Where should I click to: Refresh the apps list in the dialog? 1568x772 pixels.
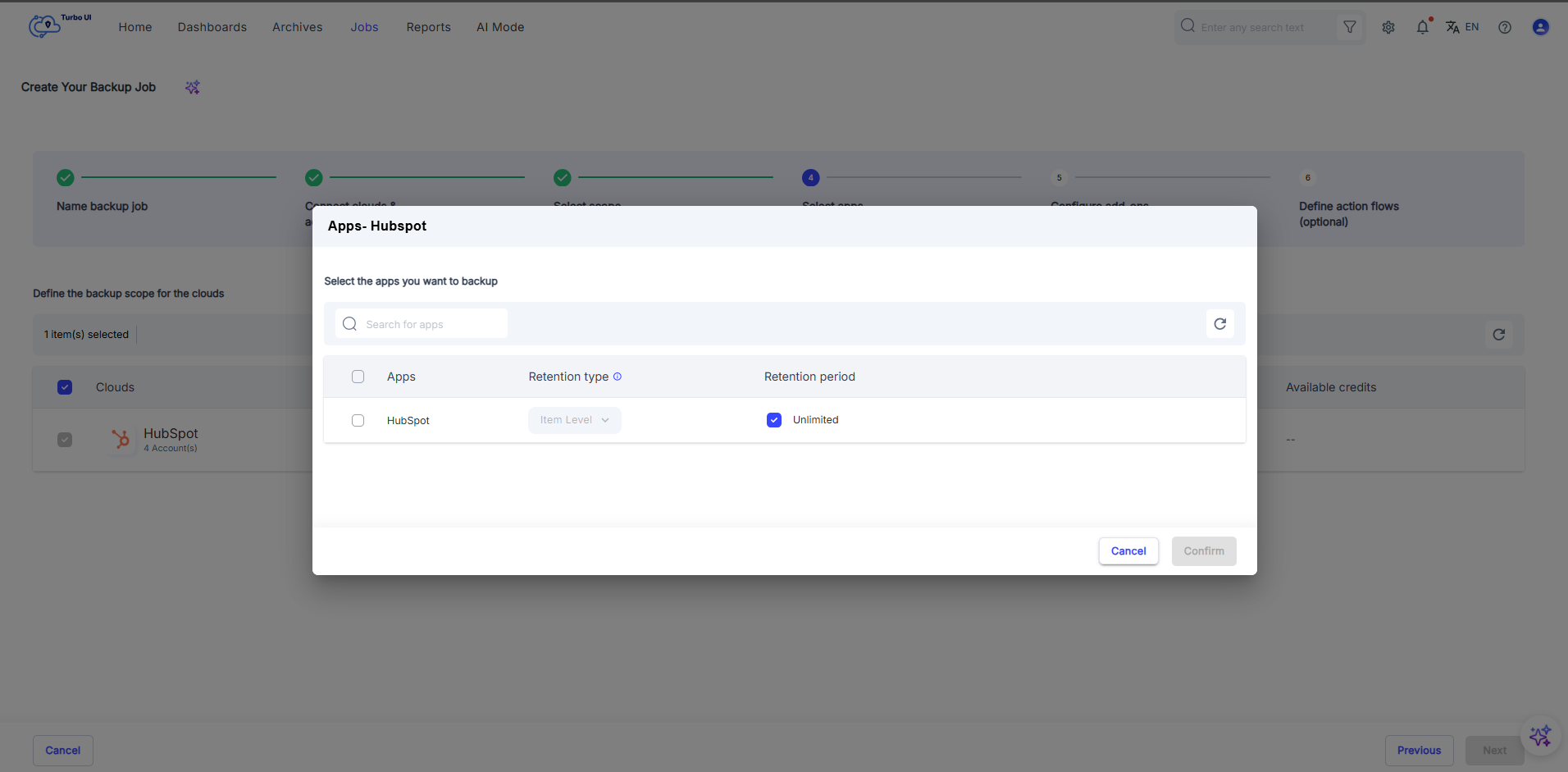[x=1220, y=324]
